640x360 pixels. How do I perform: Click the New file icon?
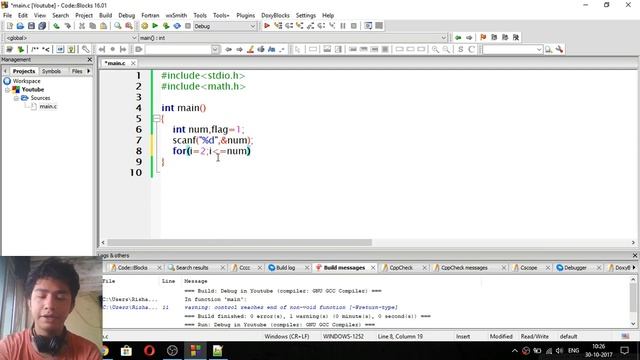9,26
